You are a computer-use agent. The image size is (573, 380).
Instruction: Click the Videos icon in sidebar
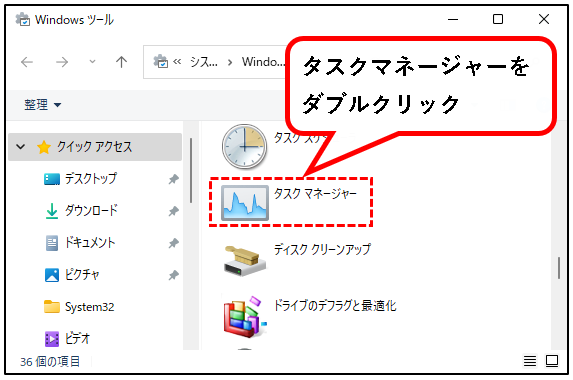52,339
